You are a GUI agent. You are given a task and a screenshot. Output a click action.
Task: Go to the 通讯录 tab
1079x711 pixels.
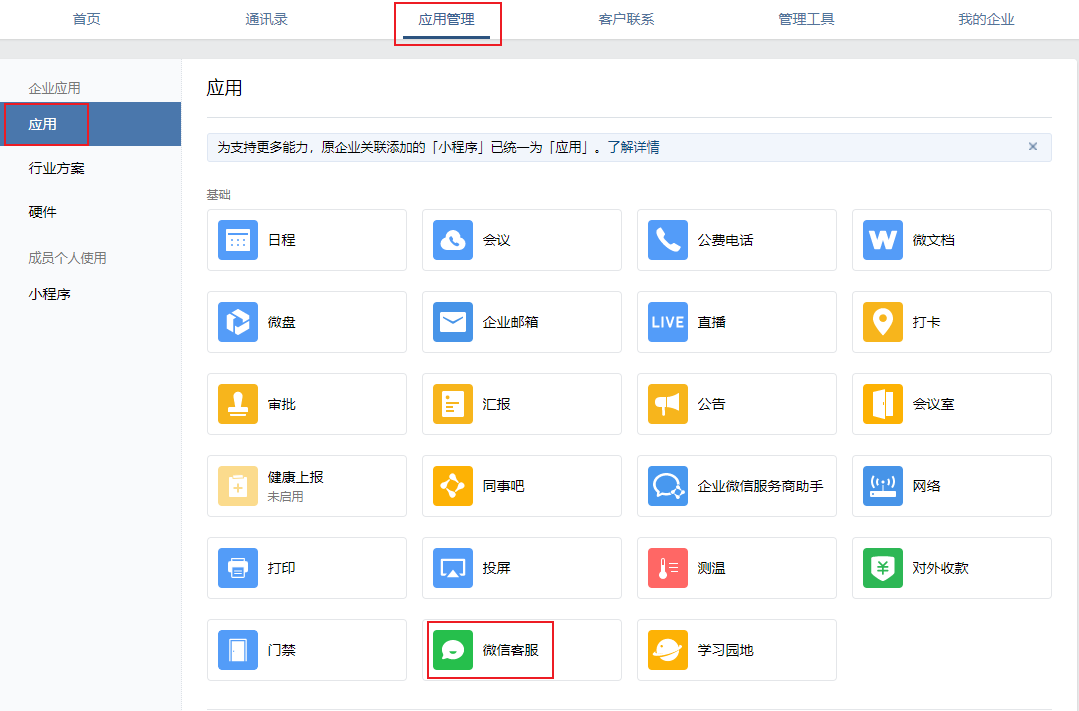pos(266,19)
